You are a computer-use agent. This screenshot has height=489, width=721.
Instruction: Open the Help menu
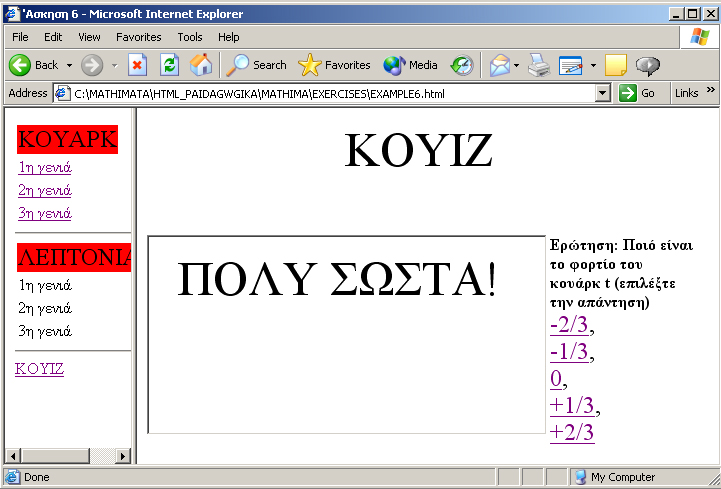click(x=229, y=37)
